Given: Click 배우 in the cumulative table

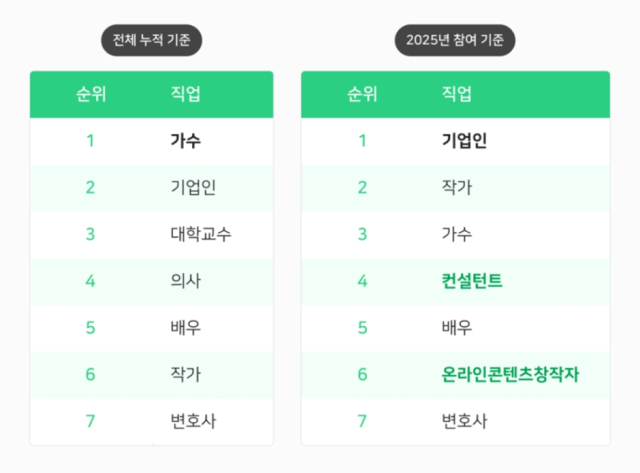Looking at the screenshot, I should (x=186, y=328).
